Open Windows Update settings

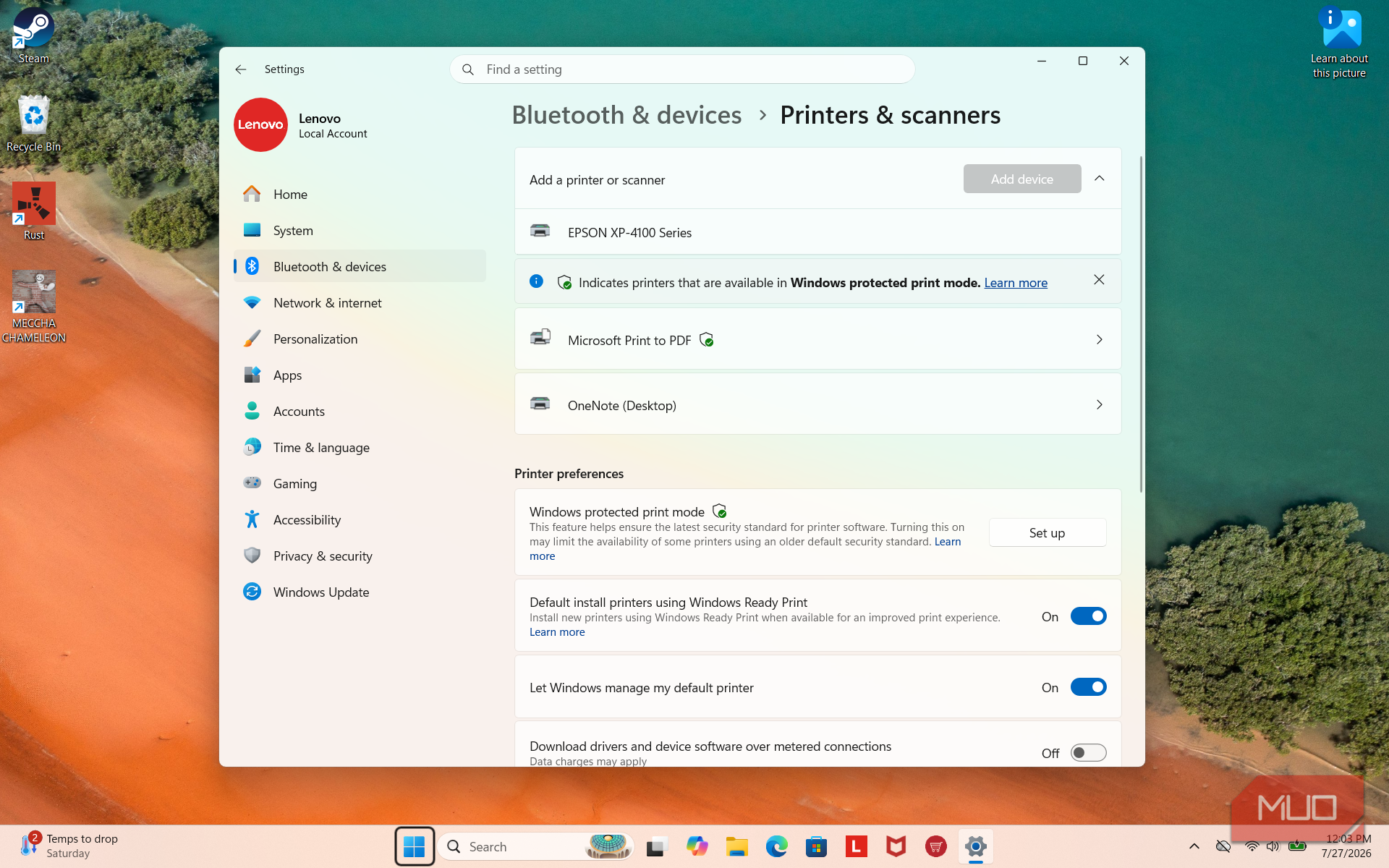click(x=360, y=592)
